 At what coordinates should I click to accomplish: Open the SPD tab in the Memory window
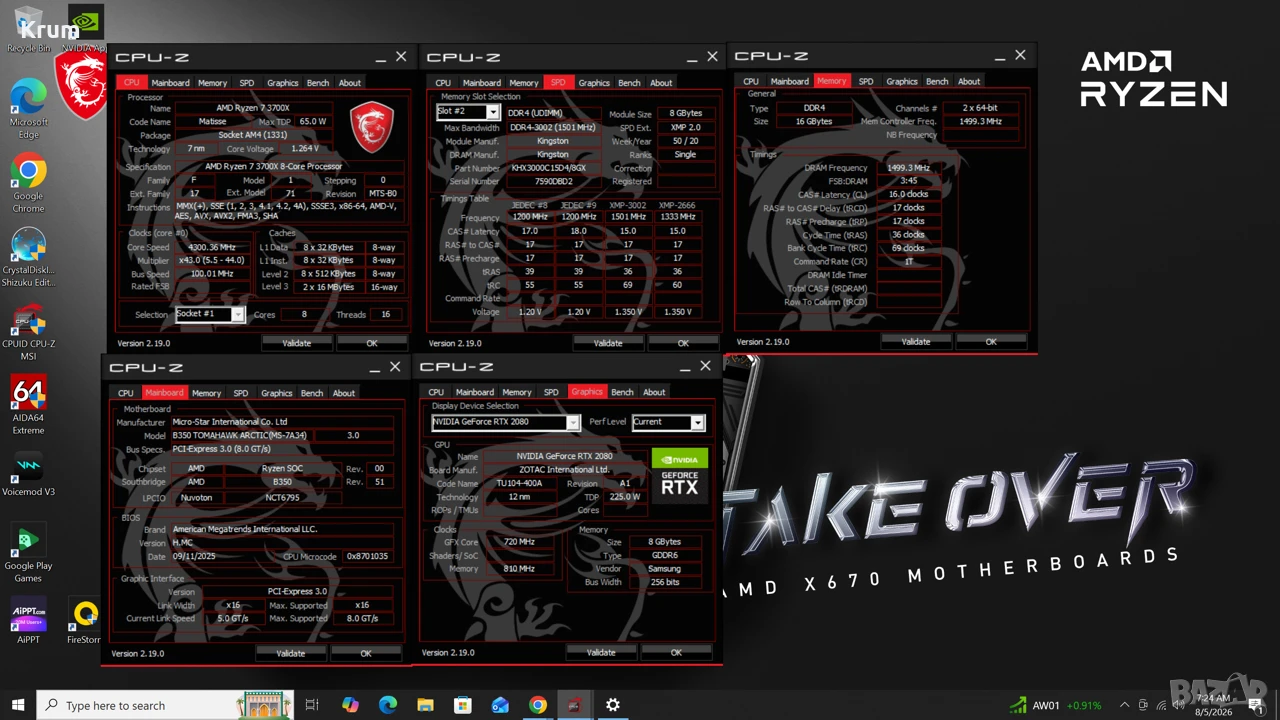point(866,81)
